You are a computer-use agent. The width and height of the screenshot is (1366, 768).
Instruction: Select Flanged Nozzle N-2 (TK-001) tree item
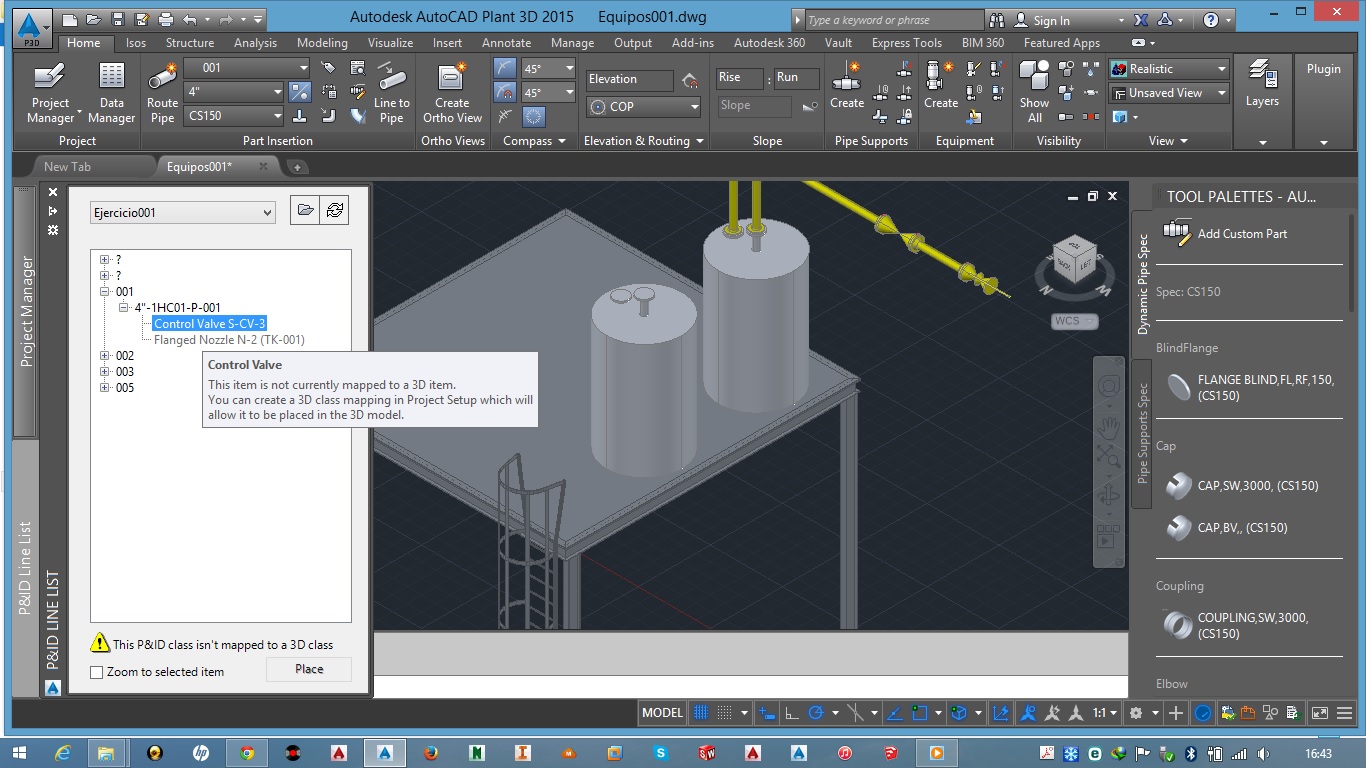coord(229,340)
